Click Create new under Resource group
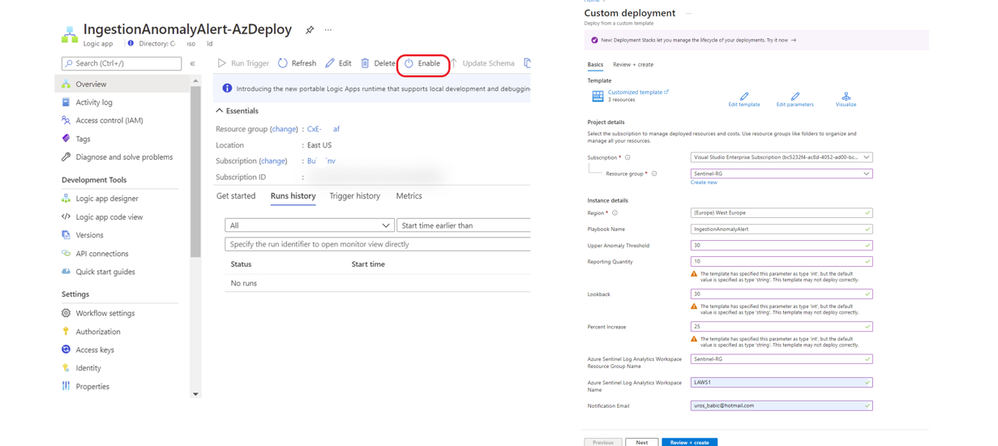 pos(704,182)
